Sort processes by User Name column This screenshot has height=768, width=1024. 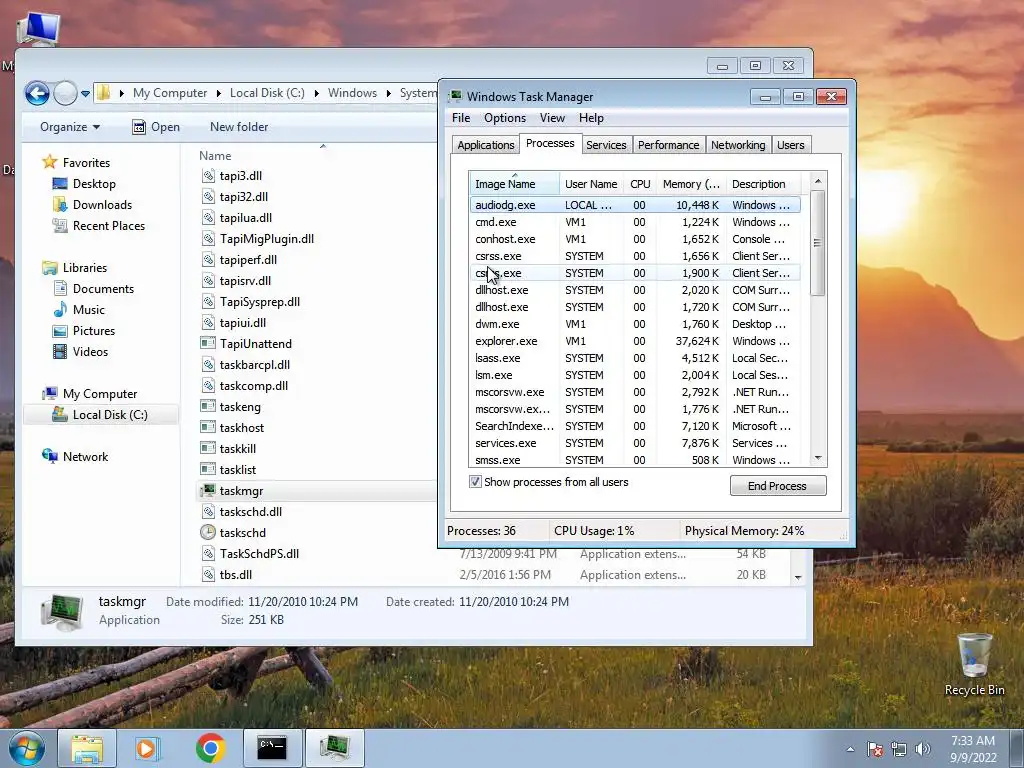pos(591,184)
